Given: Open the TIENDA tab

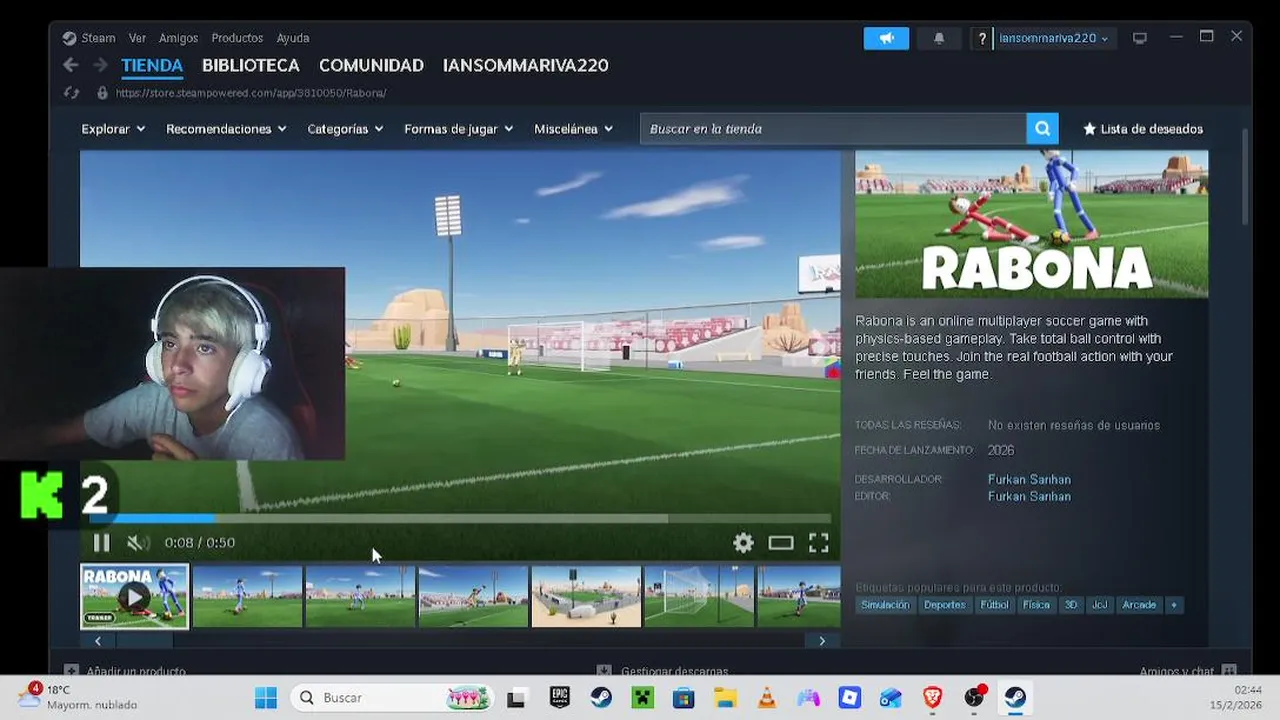Looking at the screenshot, I should coord(152,65).
